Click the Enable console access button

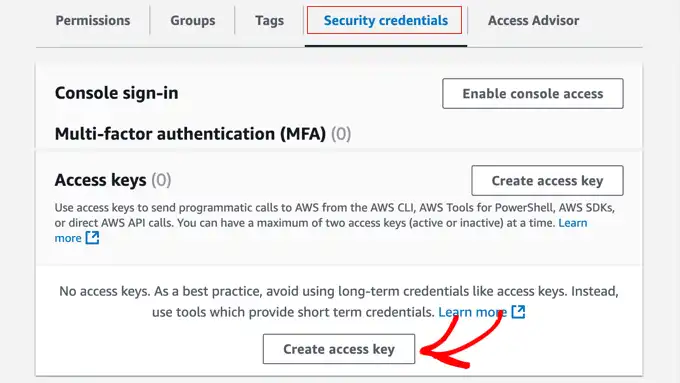[533, 93]
